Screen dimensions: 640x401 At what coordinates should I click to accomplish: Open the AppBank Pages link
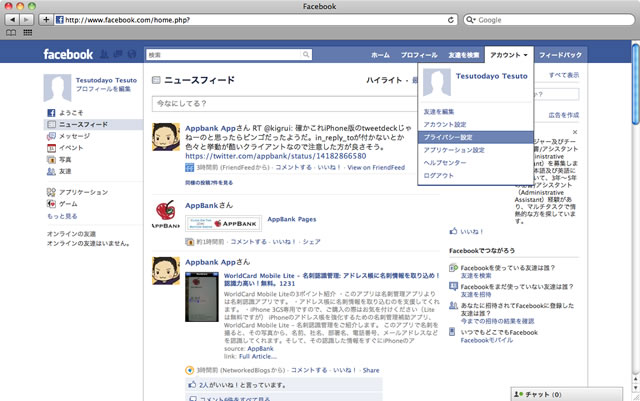(x=291, y=219)
